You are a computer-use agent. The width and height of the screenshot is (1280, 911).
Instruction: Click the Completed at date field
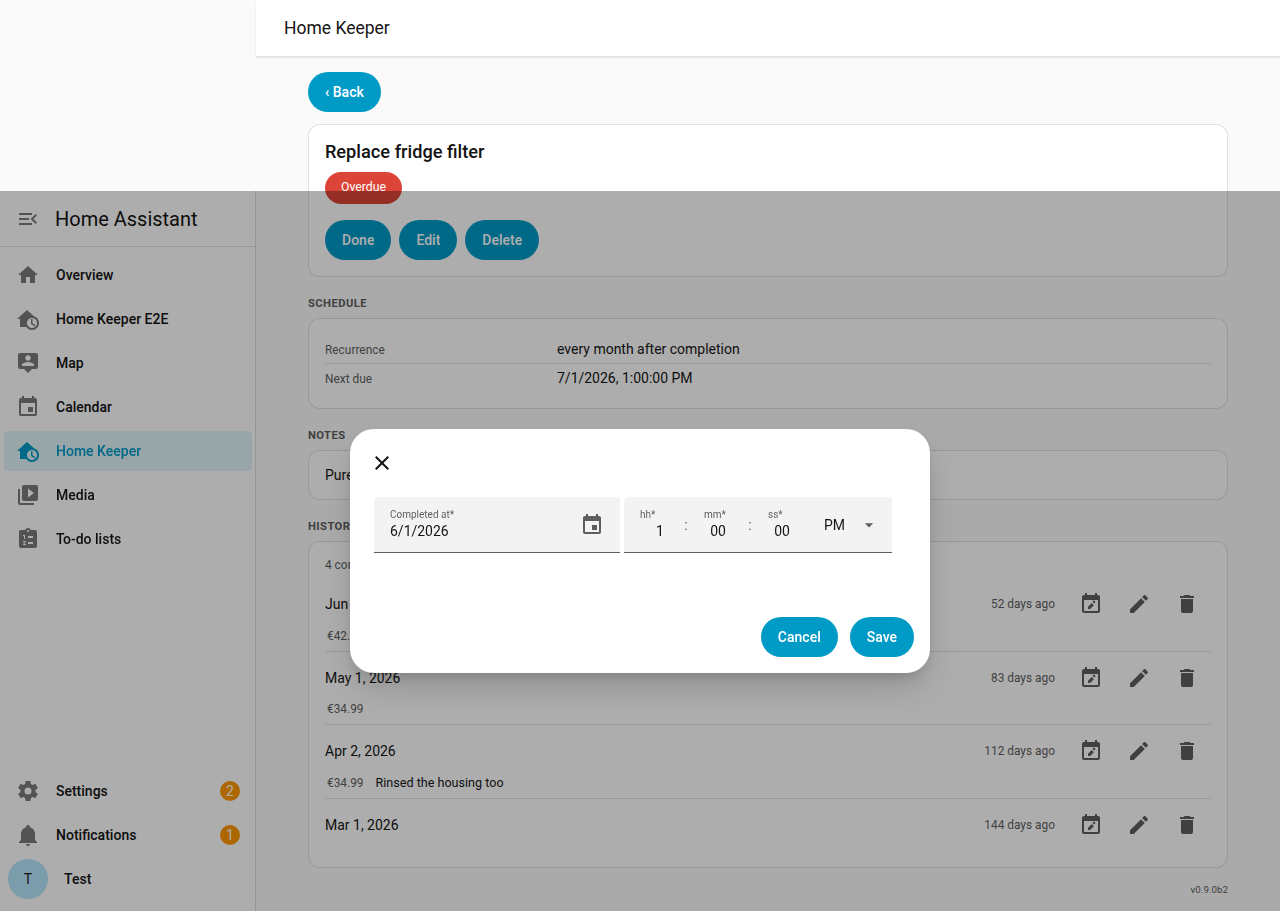(497, 525)
